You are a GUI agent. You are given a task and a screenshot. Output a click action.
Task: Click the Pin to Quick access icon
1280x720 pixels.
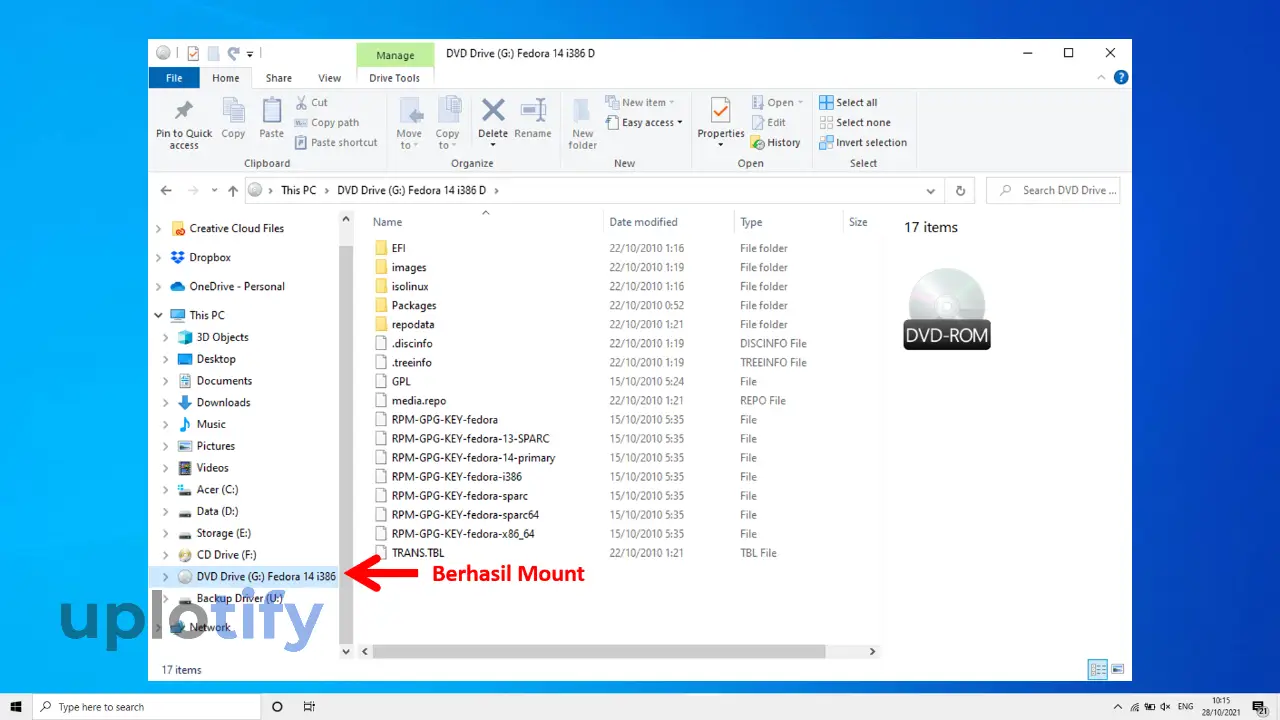pyautogui.click(x=184, y=111)
